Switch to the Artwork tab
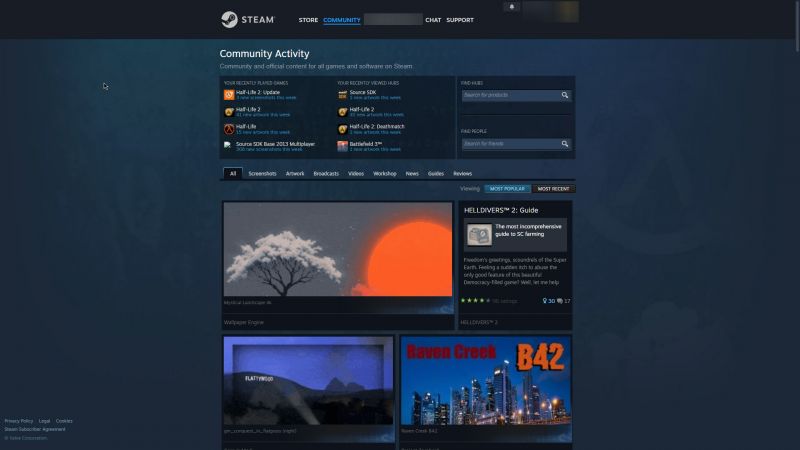800x450 pixels. (295, 173)
